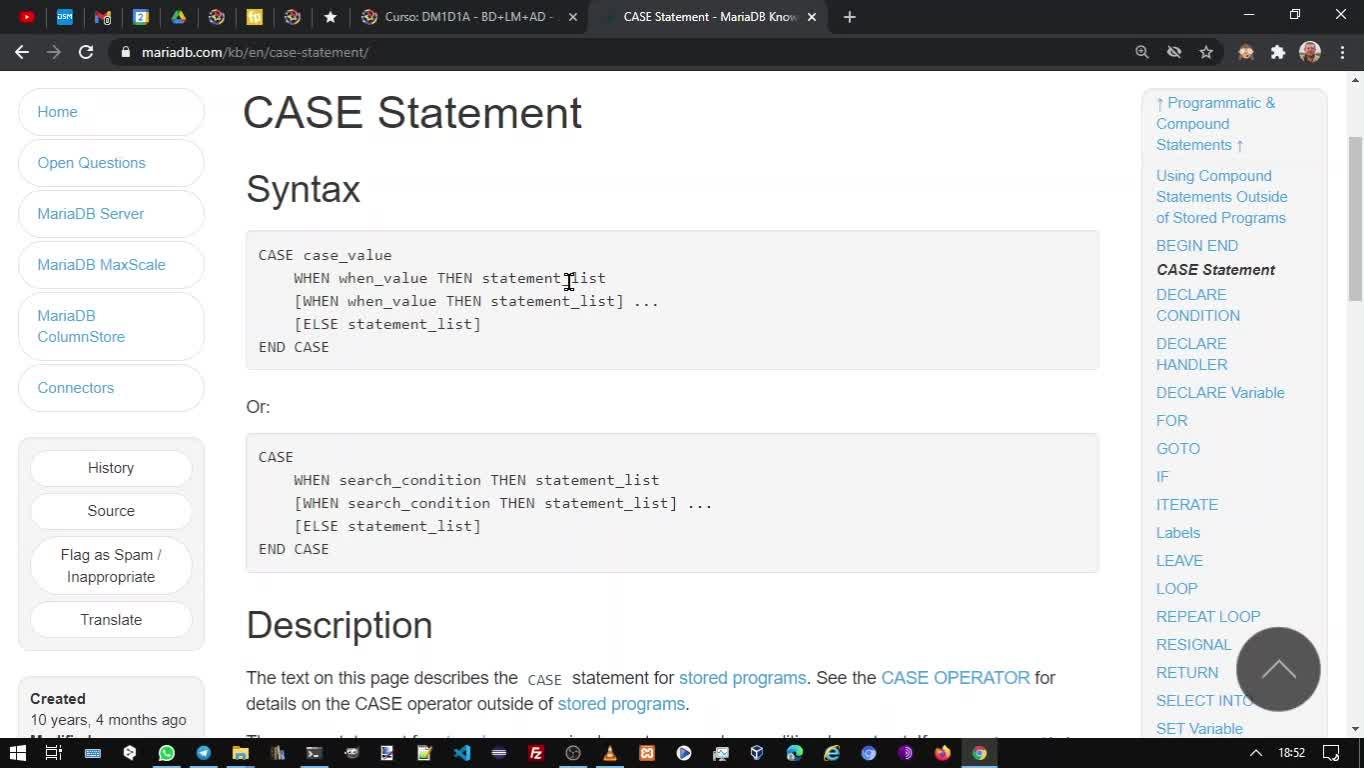The image size is (1364, 768).
Task: Go back to the previous page
Action: 22,52
